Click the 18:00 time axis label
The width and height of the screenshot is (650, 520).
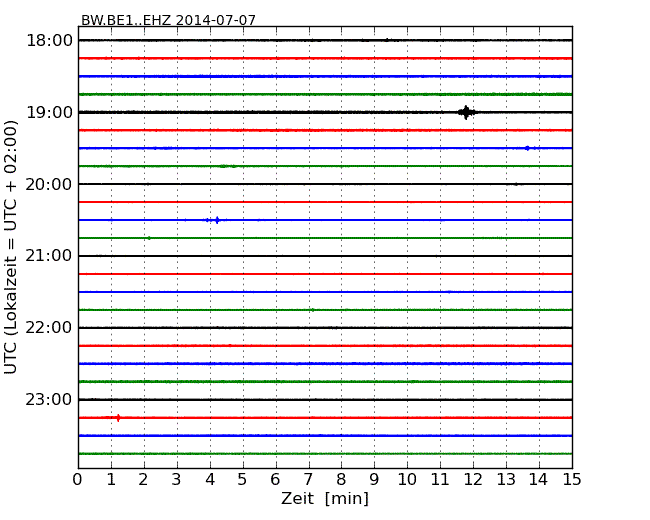[49, 41]
